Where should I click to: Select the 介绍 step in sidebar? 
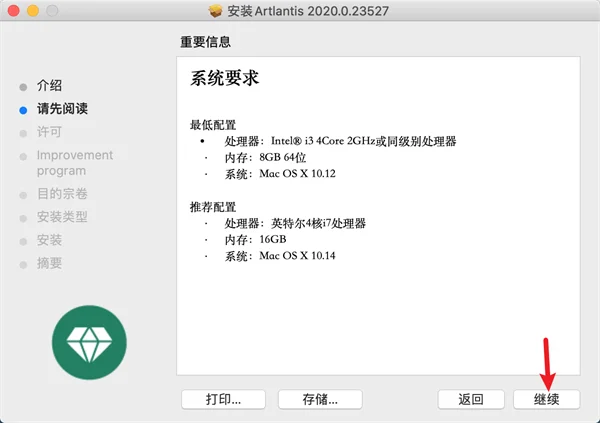[49, 85]
